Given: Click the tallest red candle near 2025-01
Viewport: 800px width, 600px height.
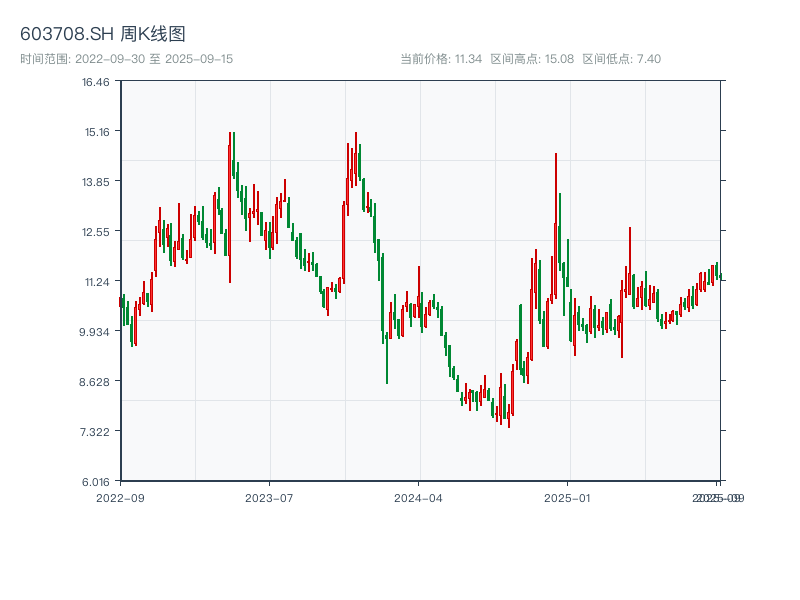Looking at the screenshot, I should point(556,224).
